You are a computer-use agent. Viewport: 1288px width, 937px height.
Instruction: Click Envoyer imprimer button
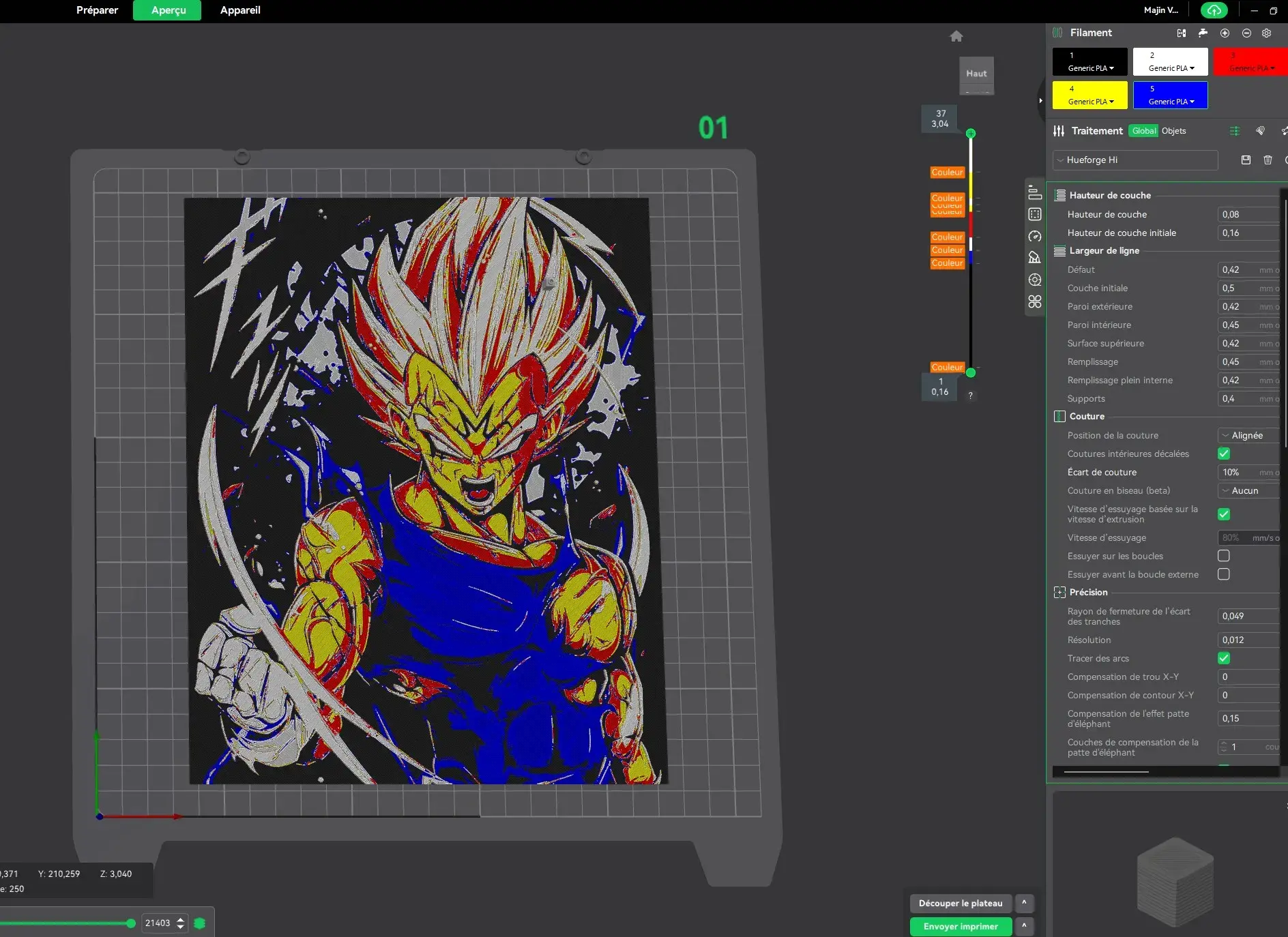(961, 927)
